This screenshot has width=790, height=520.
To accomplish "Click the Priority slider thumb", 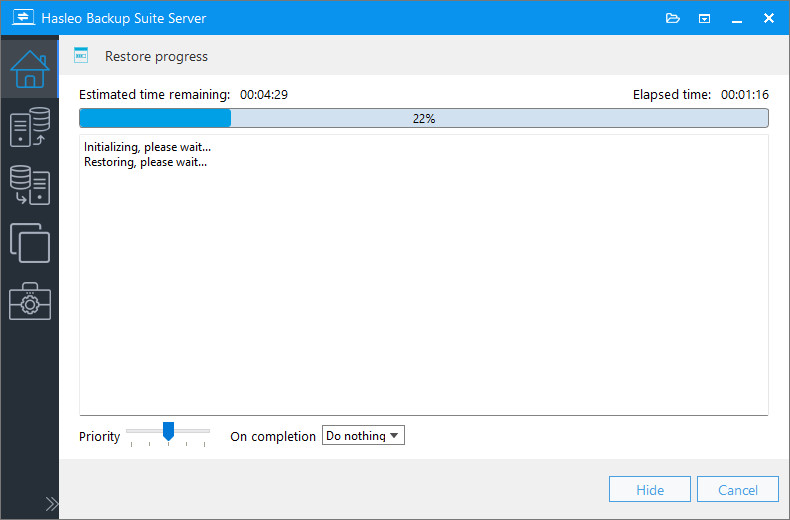I will (168, 432).
